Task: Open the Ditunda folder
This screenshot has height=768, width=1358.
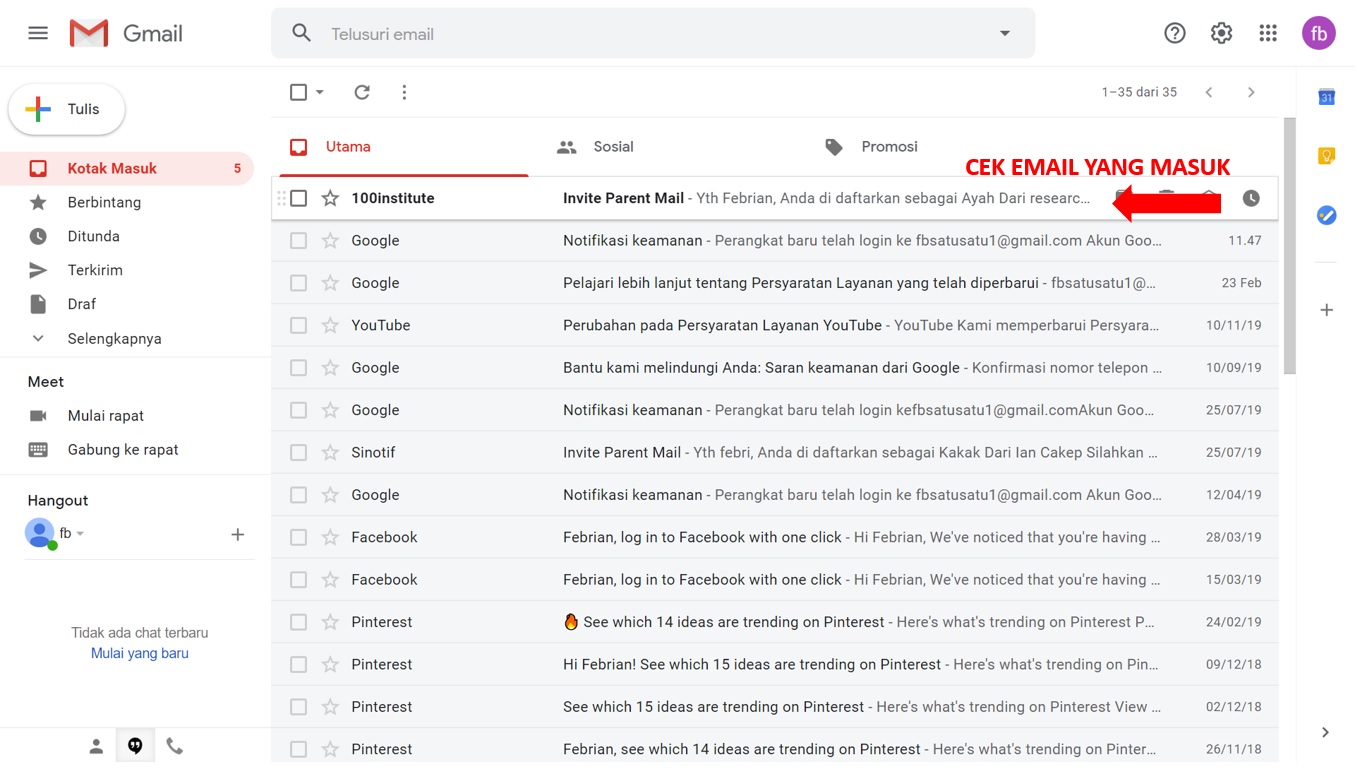Action: 127,236
